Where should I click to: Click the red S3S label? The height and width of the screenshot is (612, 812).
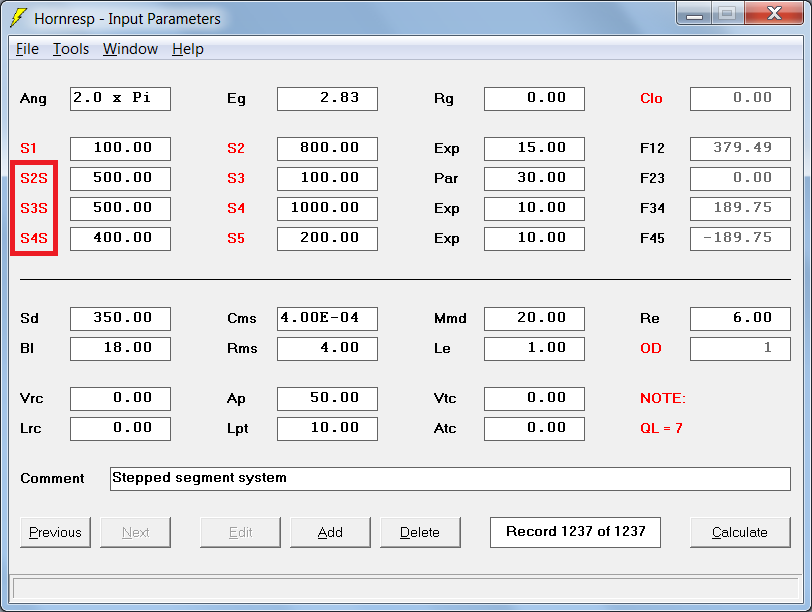tap(34, 209)
